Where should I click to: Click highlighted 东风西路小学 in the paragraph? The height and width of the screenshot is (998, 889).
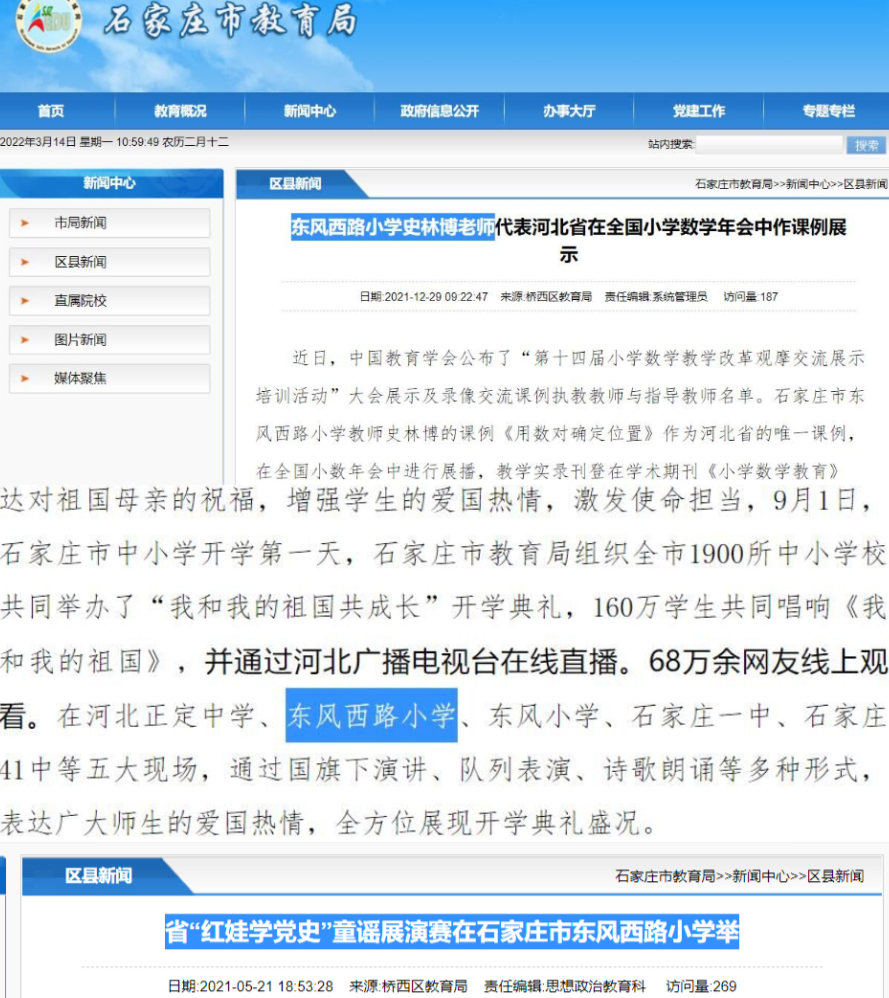[372, 715]
